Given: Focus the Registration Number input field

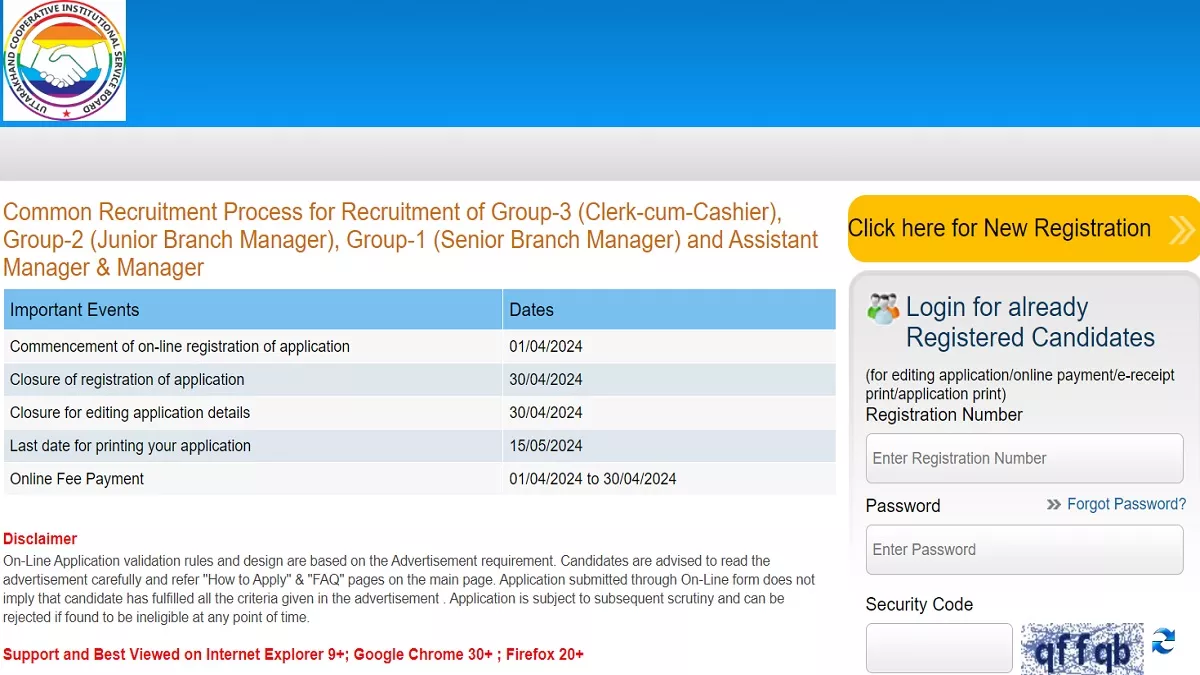Looking at the screenshot, I should pyautogui.click(x=1024, y=459).
